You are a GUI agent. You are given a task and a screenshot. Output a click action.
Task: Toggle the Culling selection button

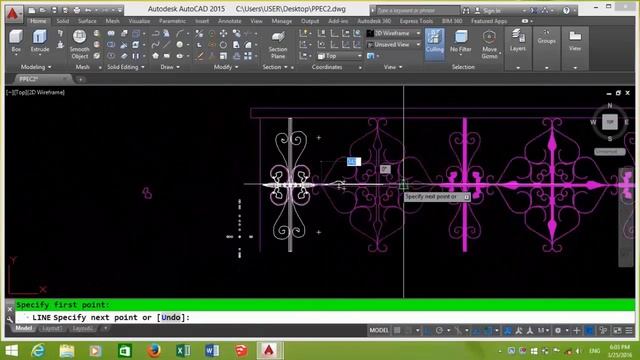click(x=434, y=44)
